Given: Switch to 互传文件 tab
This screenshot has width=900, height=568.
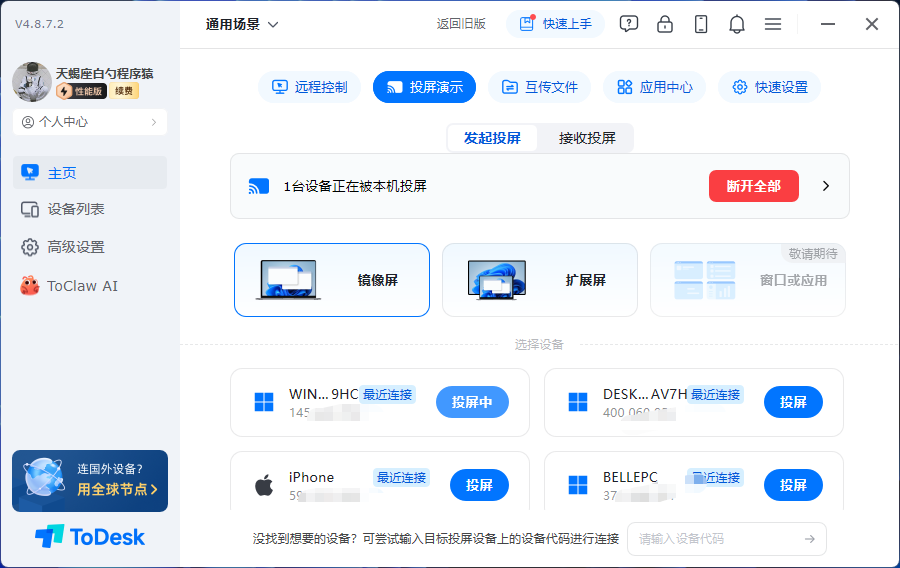Looking at the screenshot, I should 540,87.
